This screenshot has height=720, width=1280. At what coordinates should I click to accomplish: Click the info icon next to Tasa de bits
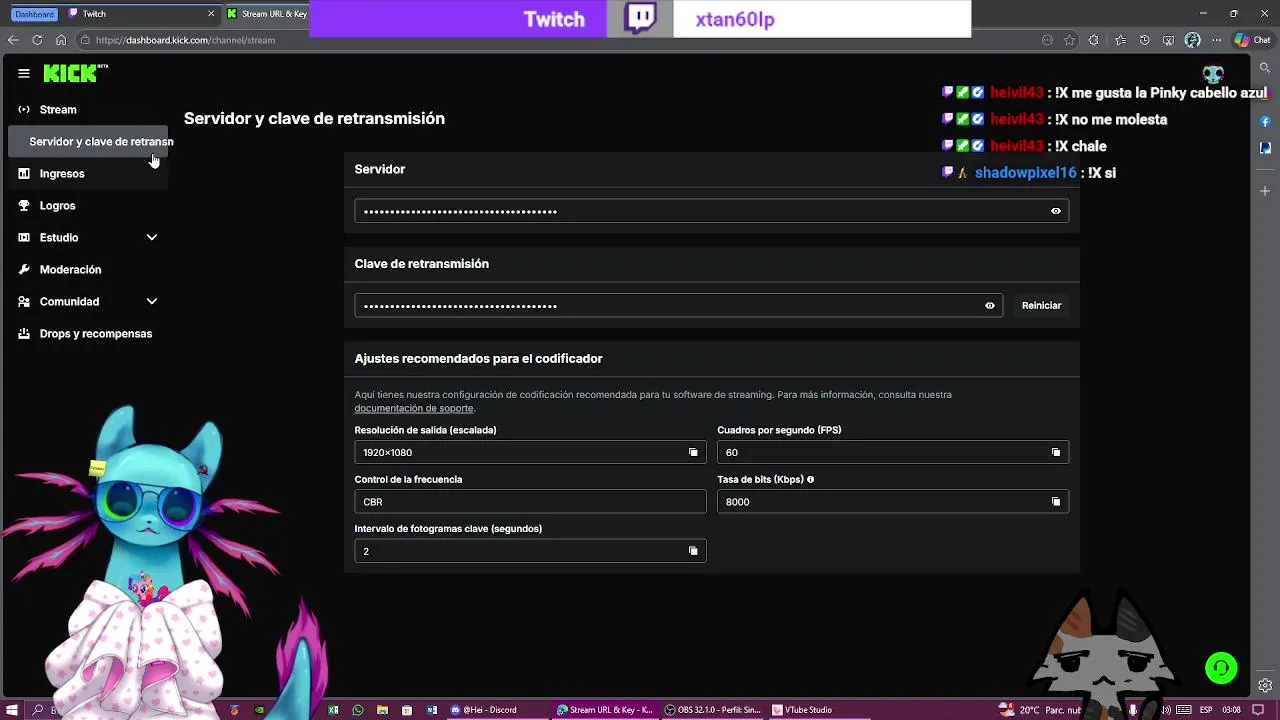click(810, 479)
